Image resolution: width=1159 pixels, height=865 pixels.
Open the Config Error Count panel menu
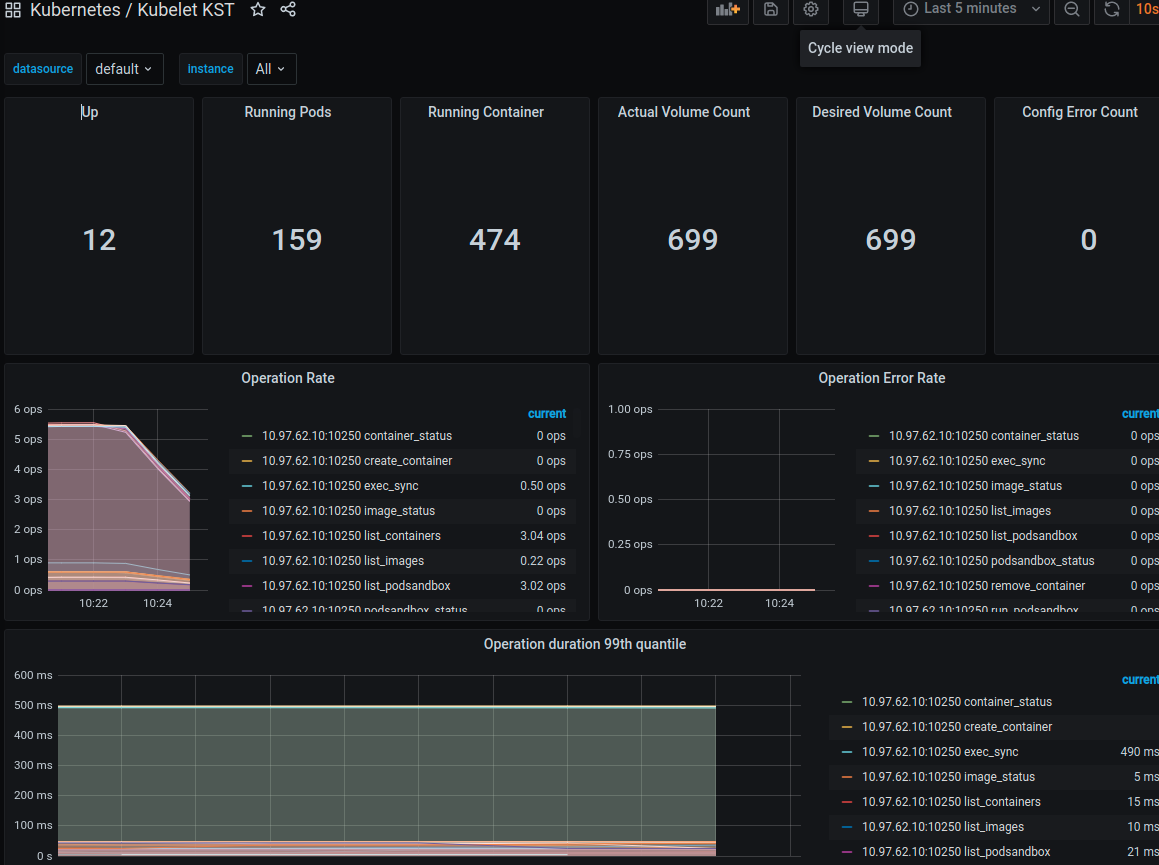click(1080, 112)
